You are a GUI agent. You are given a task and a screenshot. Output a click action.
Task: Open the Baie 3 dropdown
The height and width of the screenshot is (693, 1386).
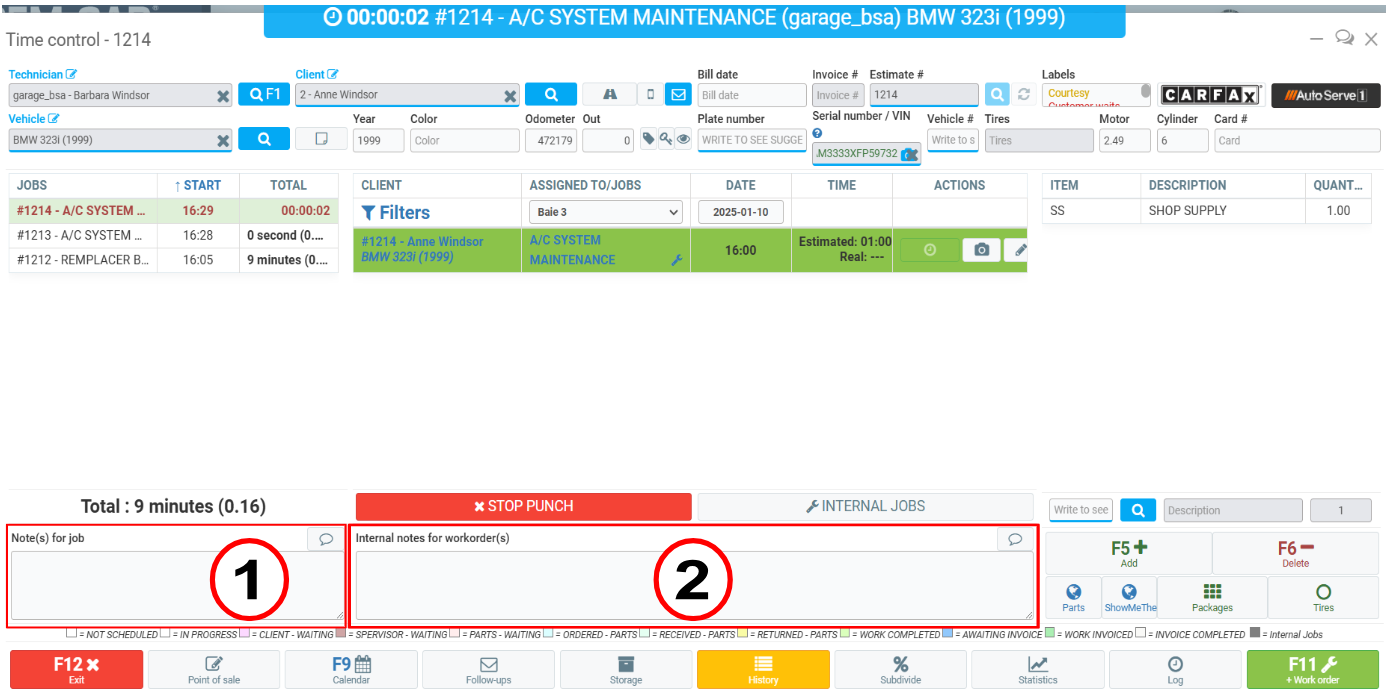click(605, 212)
